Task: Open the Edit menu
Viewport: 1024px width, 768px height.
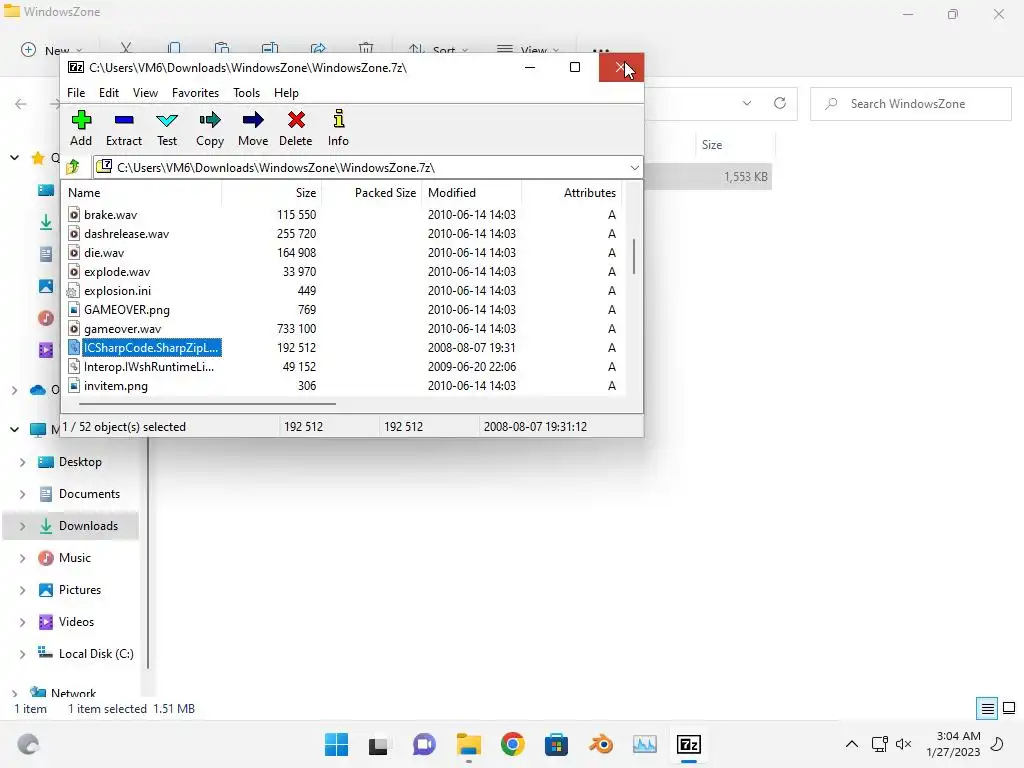Action: pyautogui.click(x=108, y=93)
